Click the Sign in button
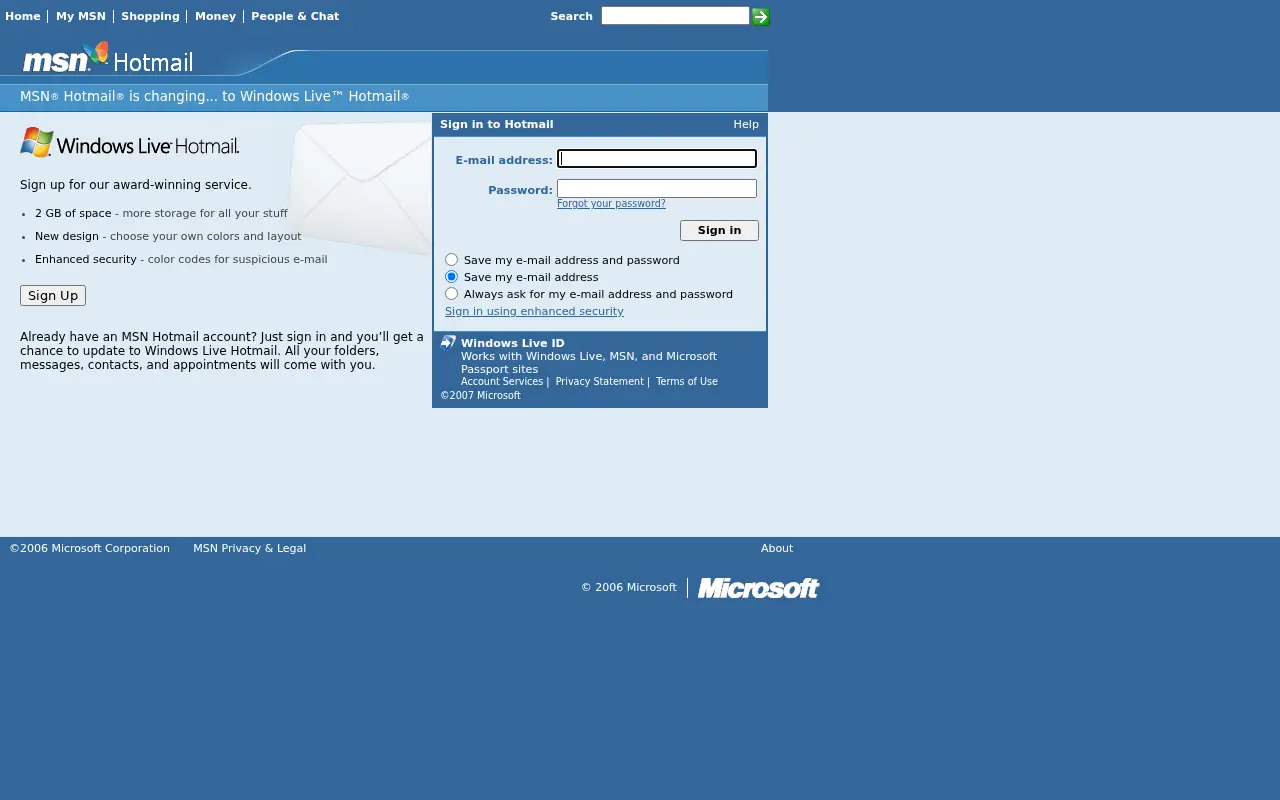The image size is (1280, 800). pyautogui.click(x=719, y=230)
